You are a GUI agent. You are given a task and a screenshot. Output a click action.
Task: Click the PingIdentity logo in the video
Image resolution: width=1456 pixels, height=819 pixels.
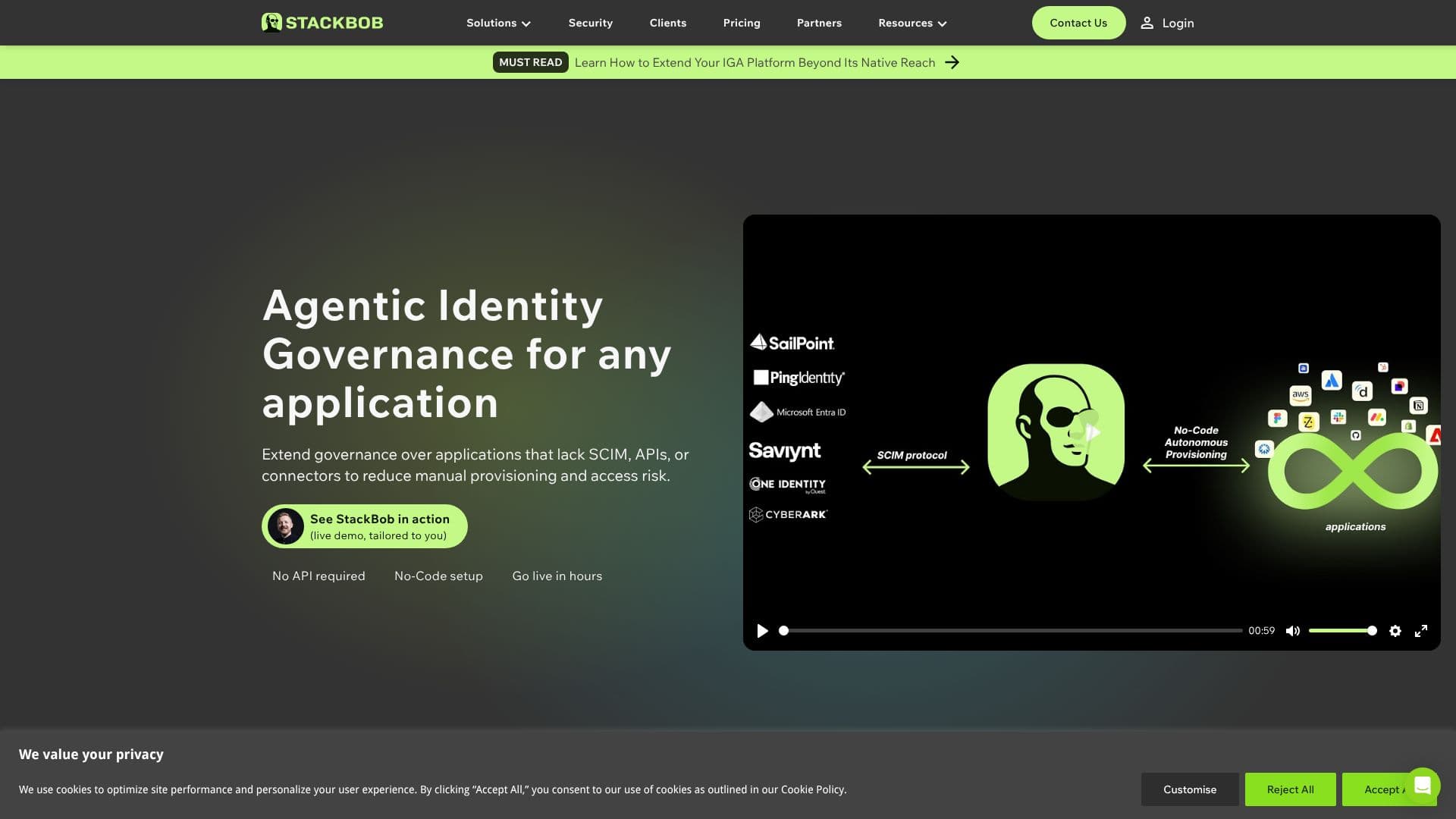(x=799, y=377)
